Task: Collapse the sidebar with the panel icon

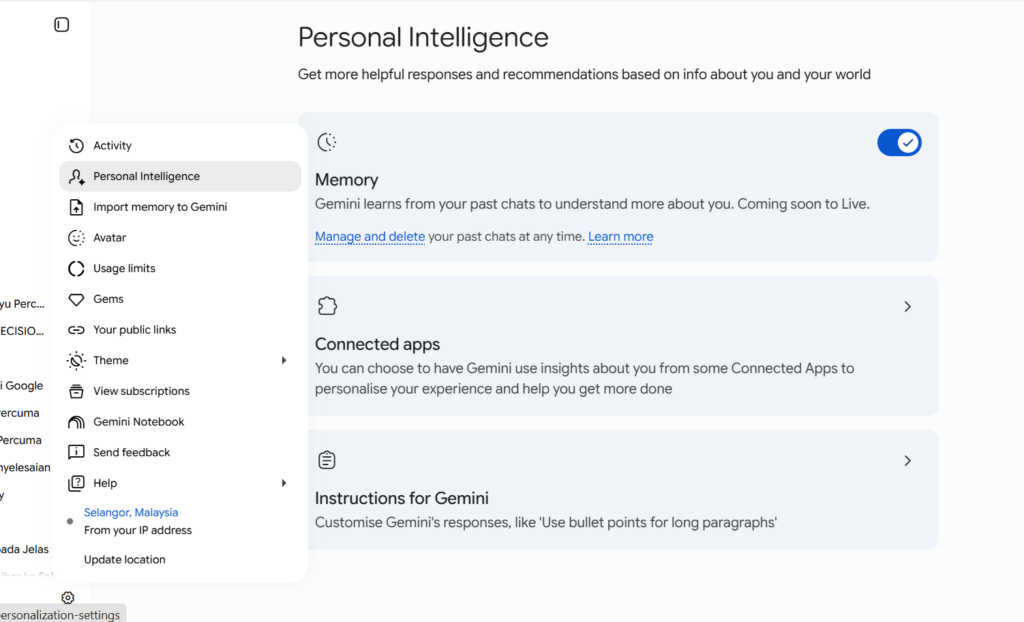Action: point(61,25)
